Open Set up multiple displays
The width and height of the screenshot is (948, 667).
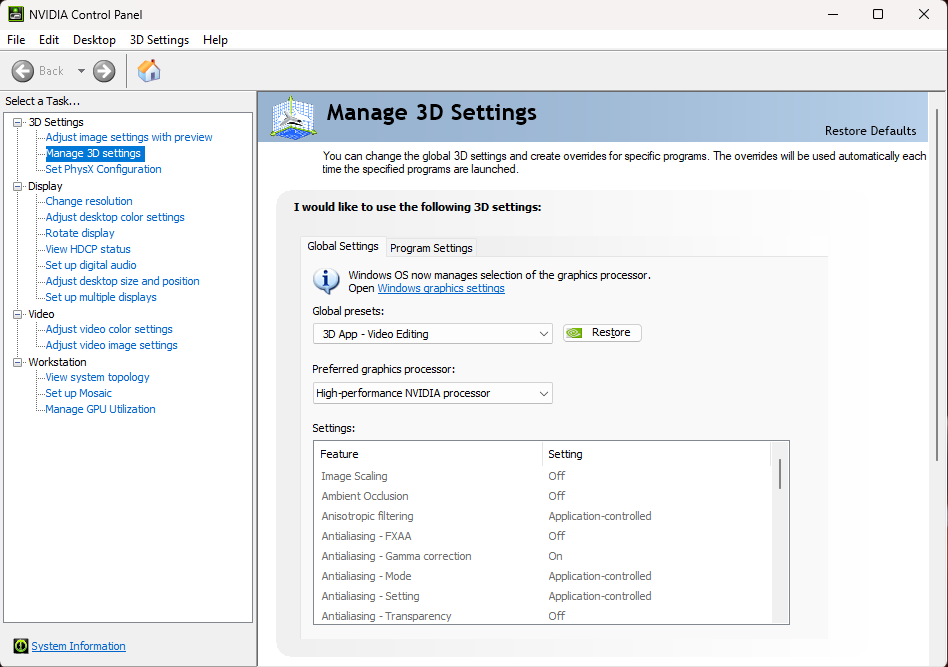[x=101, y=298]
